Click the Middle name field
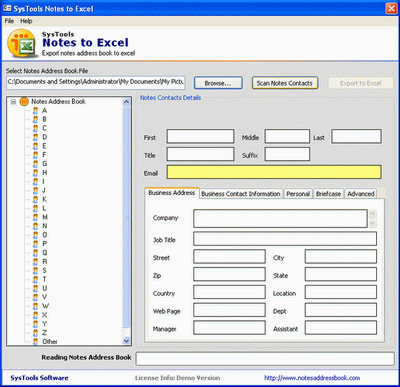The height and width of the screenshot is (387, 400). coord(287,136)
